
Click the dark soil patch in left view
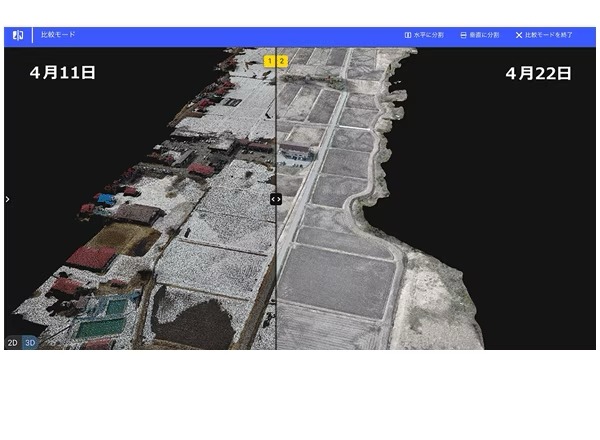188,326
